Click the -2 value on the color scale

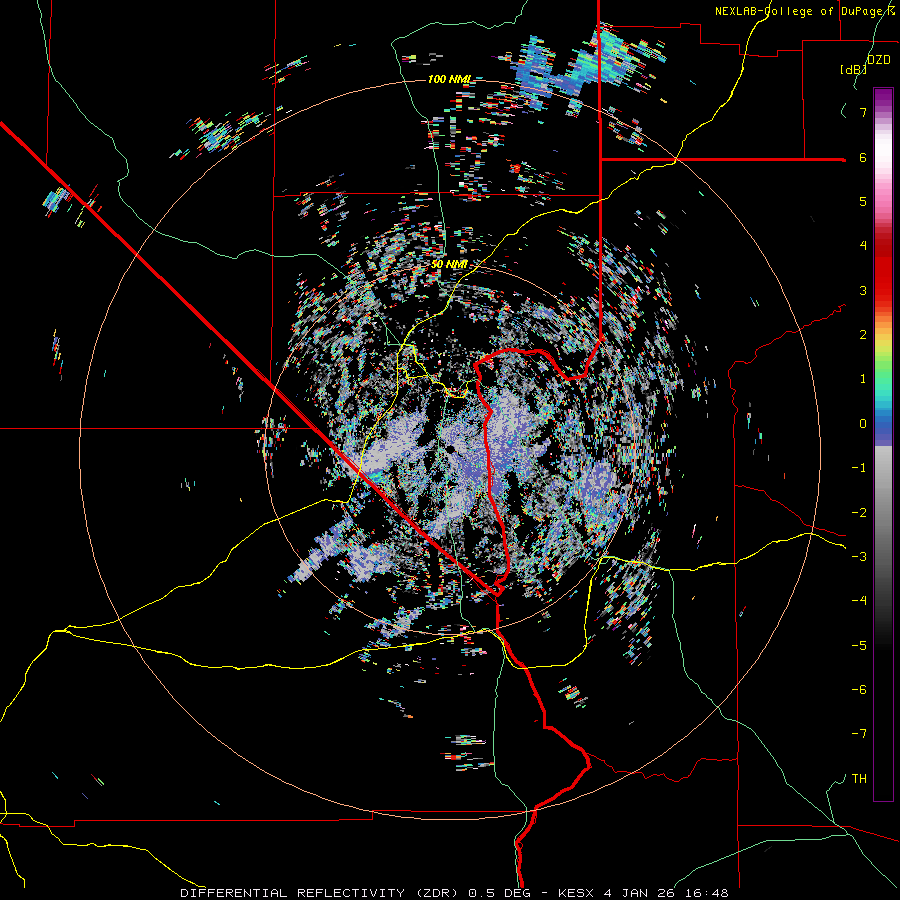click(859, 513)
